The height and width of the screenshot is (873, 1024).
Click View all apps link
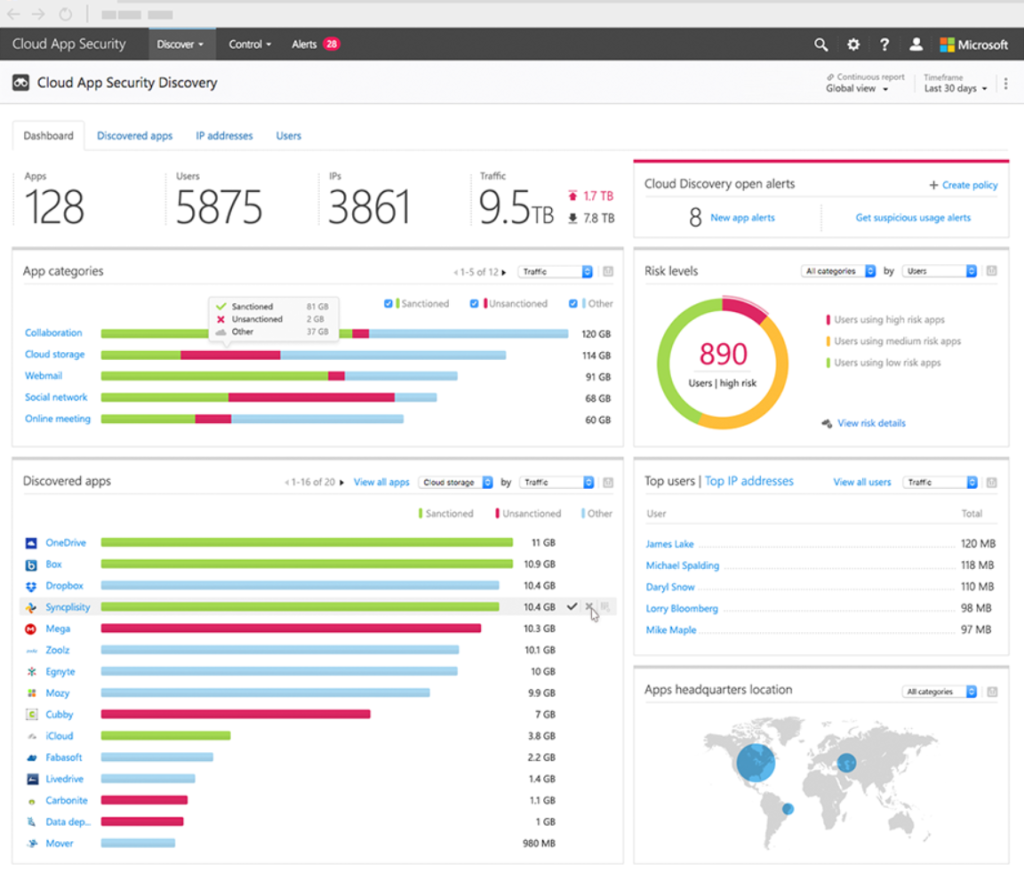tap(381, 483)
